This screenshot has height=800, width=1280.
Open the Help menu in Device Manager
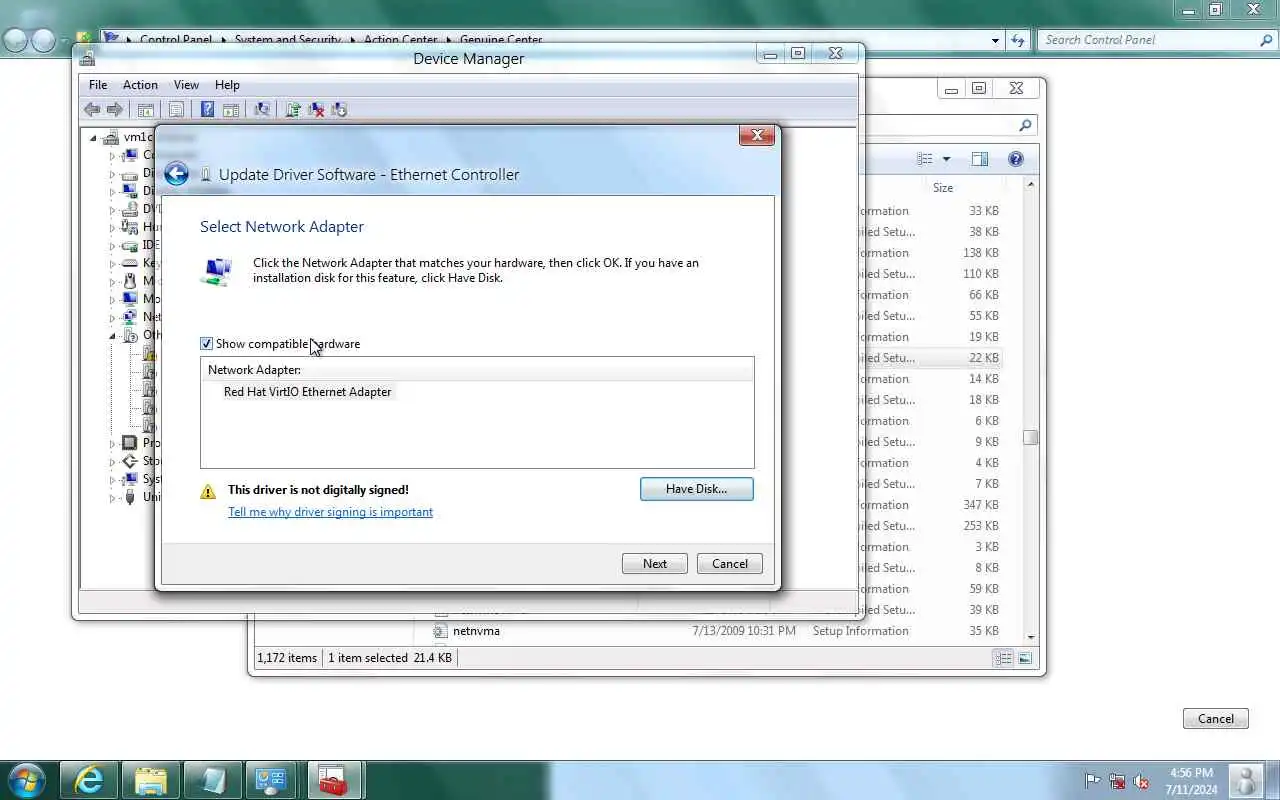227,85
